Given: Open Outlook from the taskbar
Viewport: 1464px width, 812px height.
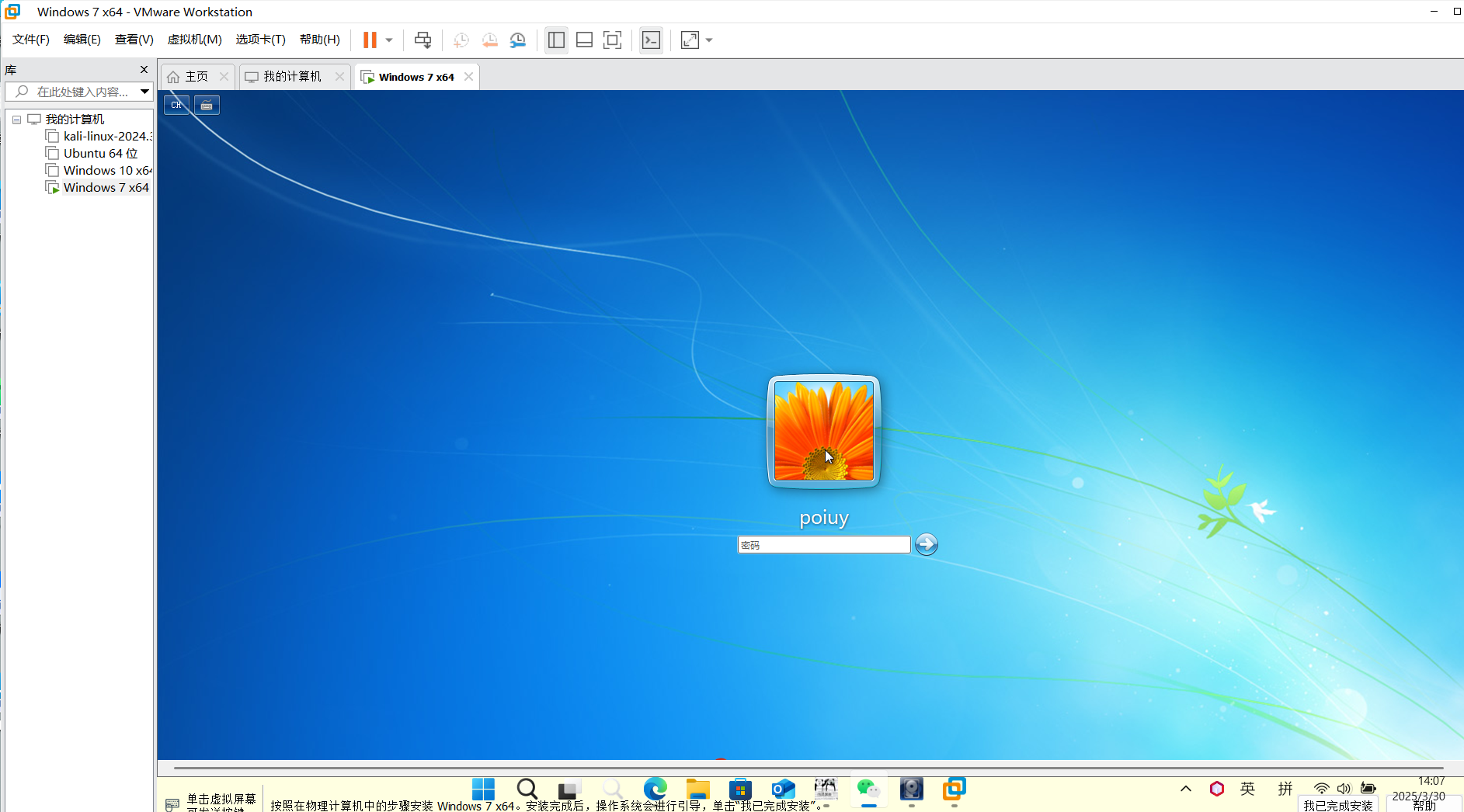Looking at the screenshot, I should tap(784, 789).
